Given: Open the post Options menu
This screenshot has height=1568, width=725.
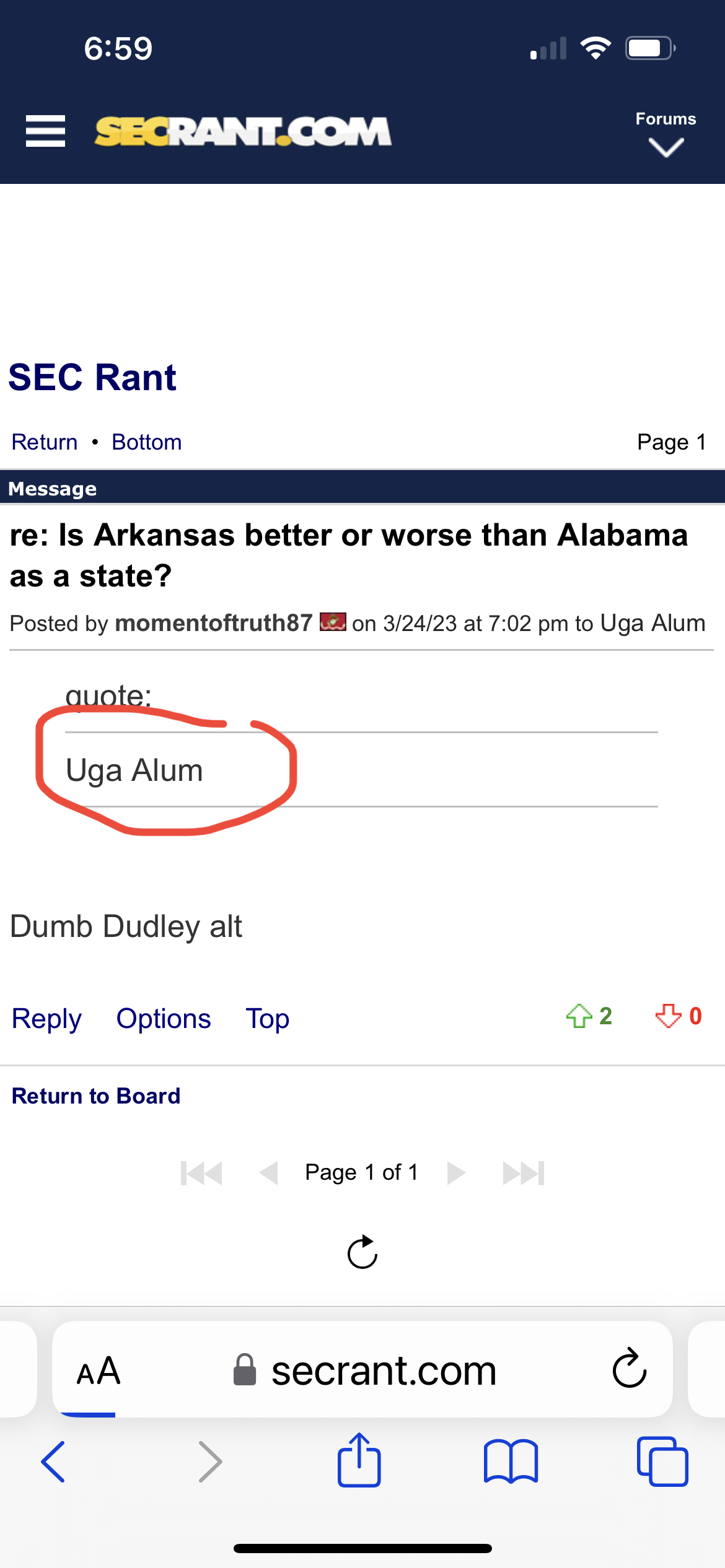Looking at the screenshot, I should pyautogui.click(x=164, y=1019).
